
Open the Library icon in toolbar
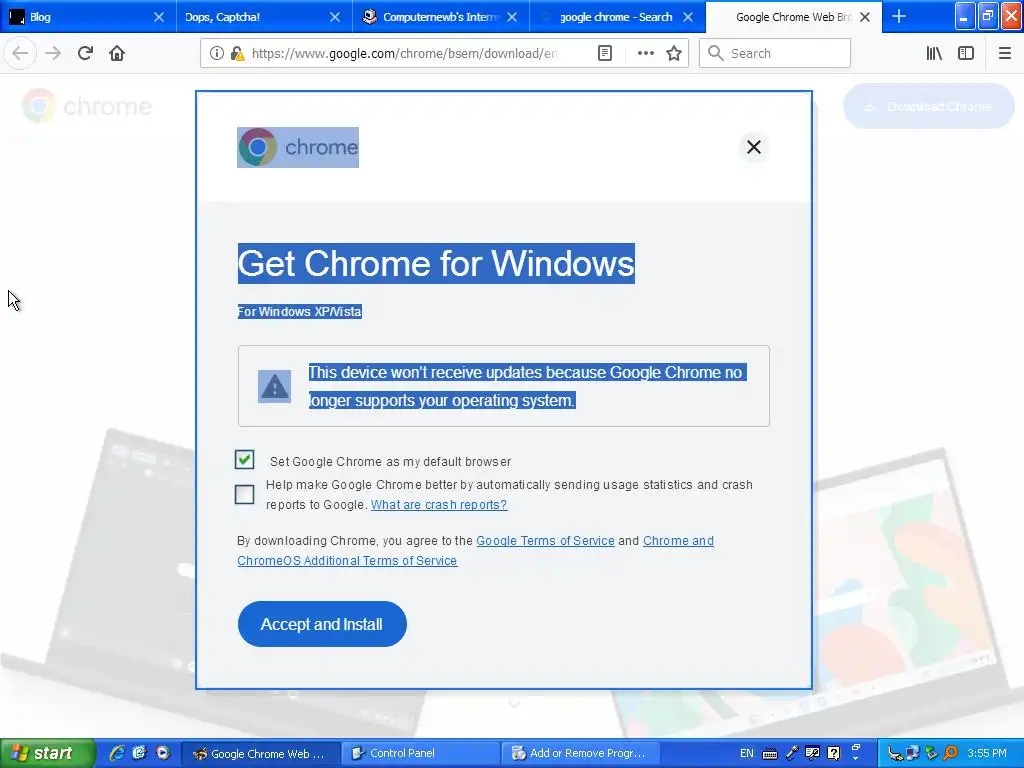coord(934,53)
